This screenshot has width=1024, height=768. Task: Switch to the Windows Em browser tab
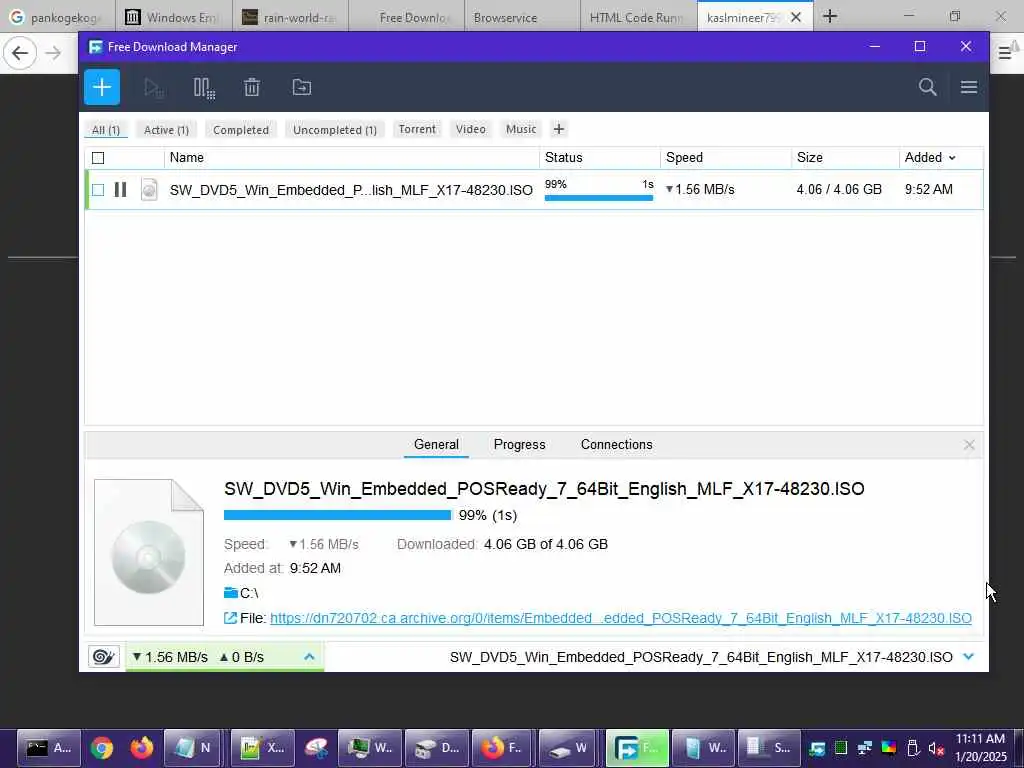(x=174, y=17)
